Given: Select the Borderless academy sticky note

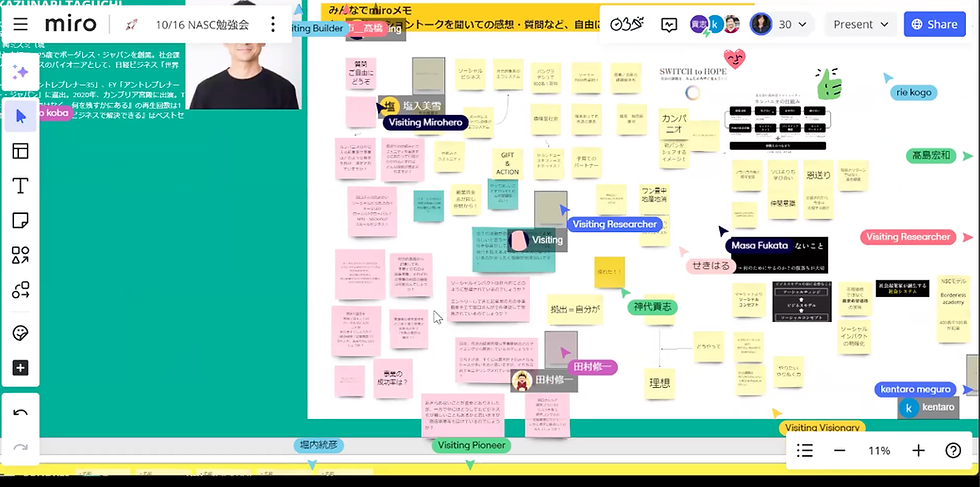Looking at the screenshot, I should coord(953,309).
